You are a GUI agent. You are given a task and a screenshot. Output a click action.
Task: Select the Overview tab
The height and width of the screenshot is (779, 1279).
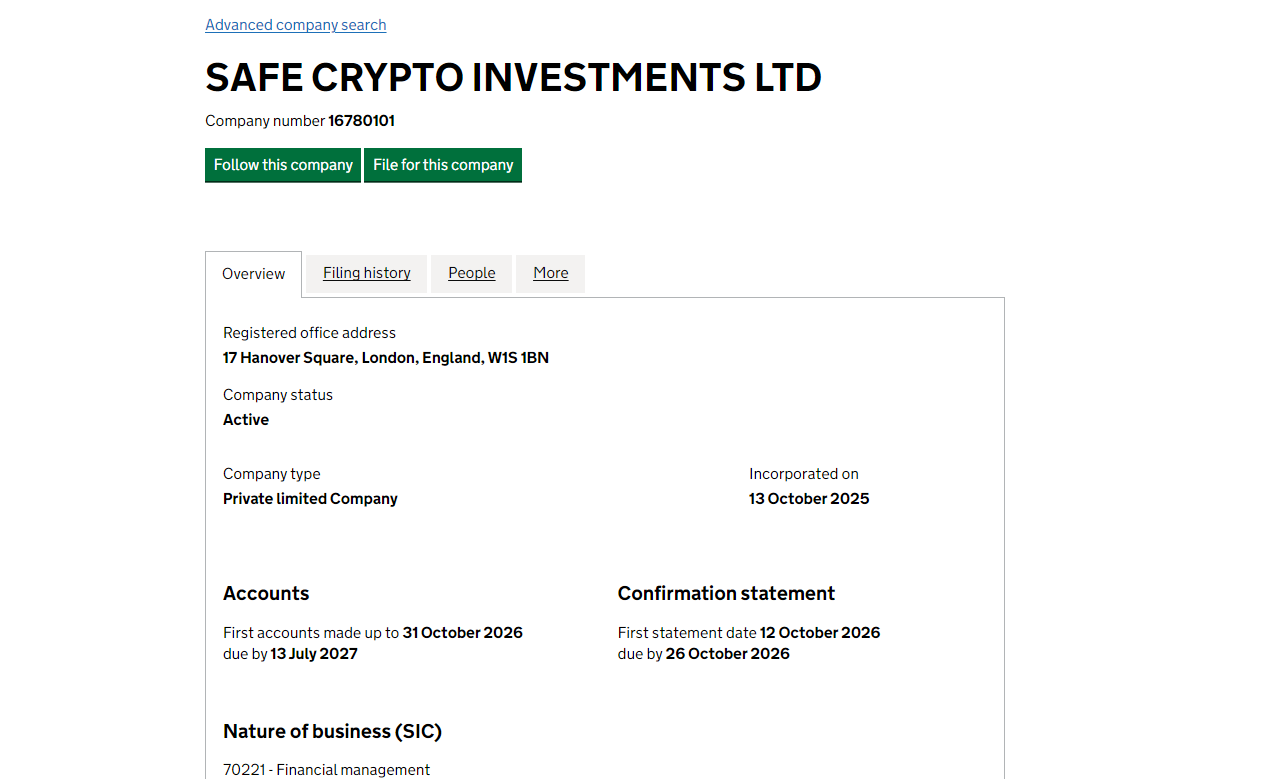253,274
